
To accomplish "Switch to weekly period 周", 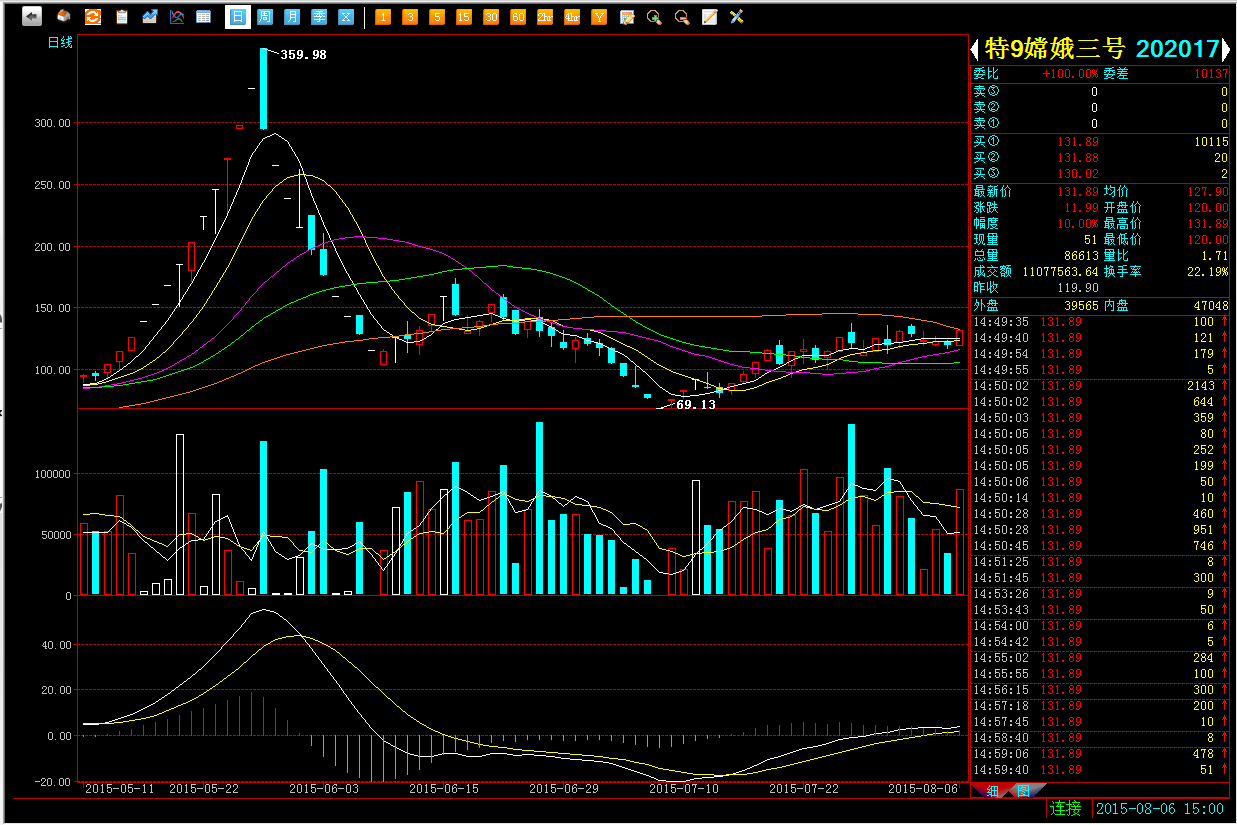I will pyautogui.click(x=264, y=17).
